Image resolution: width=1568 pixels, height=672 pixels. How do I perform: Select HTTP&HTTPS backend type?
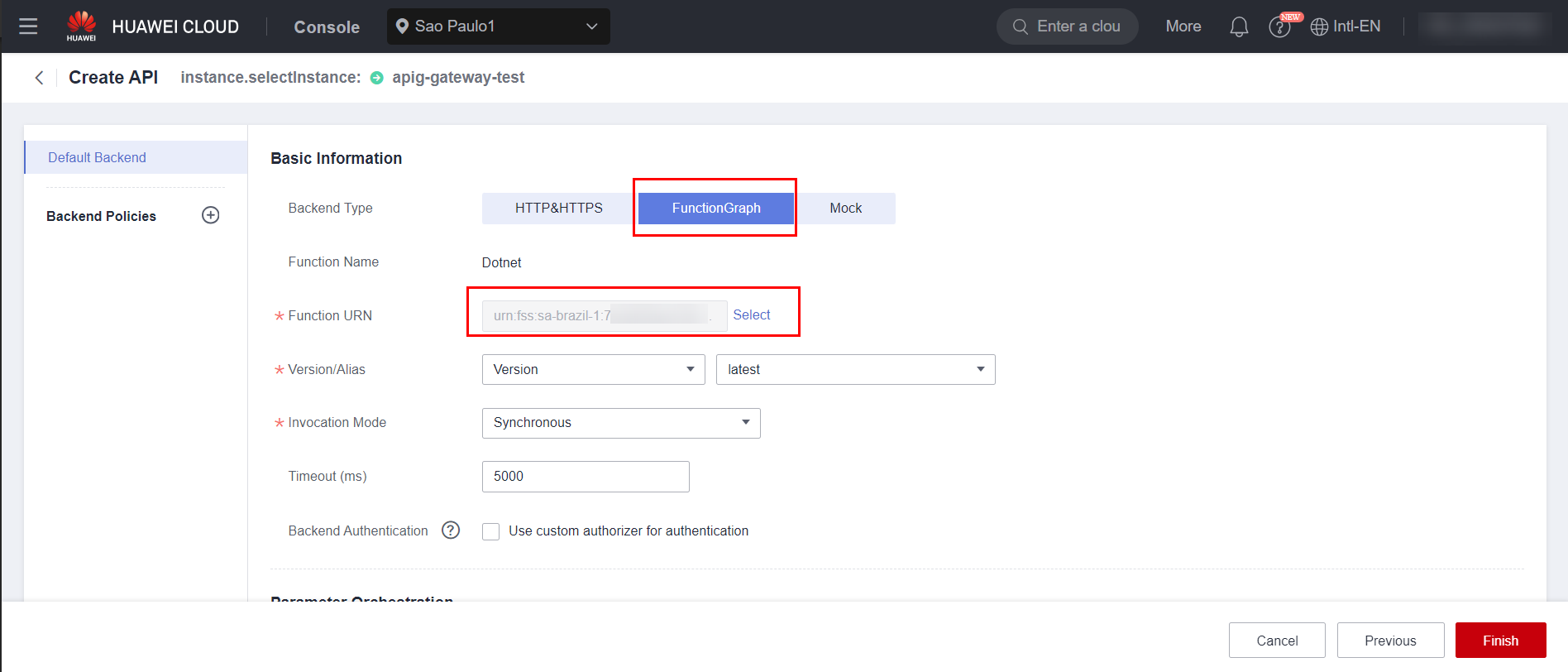pyautogui.click(x=558, y=209)
